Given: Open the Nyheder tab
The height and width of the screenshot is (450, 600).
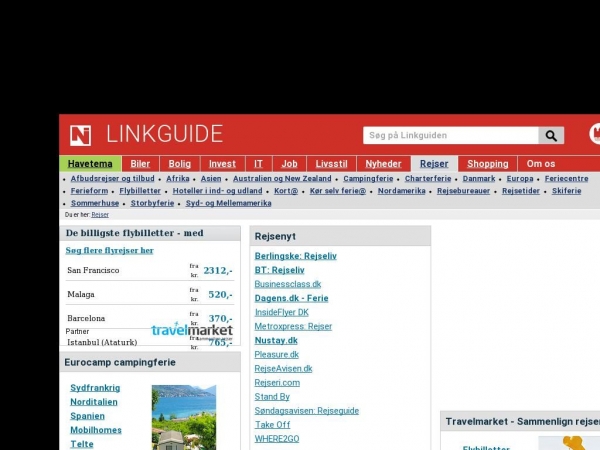Looking at the screenshot, I should tap(383, 164).
